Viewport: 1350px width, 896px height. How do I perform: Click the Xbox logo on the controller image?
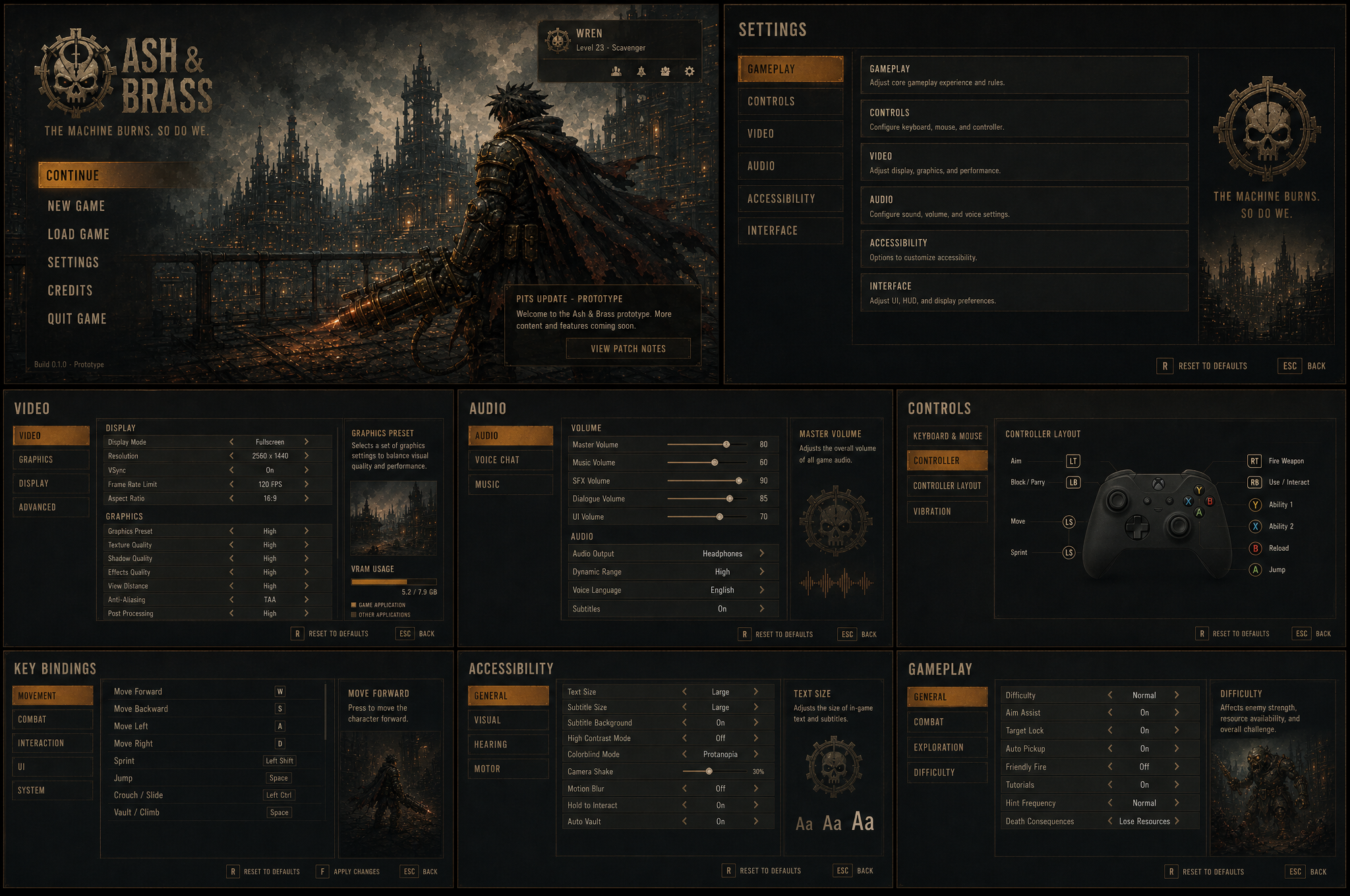pos(1158,485)
